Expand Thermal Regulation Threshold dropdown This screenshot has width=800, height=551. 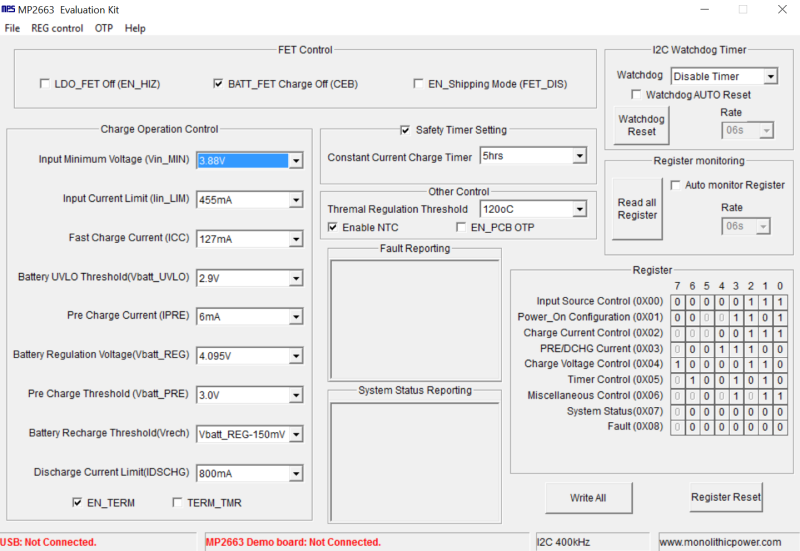pyautogui.click(x=580, y=209)
